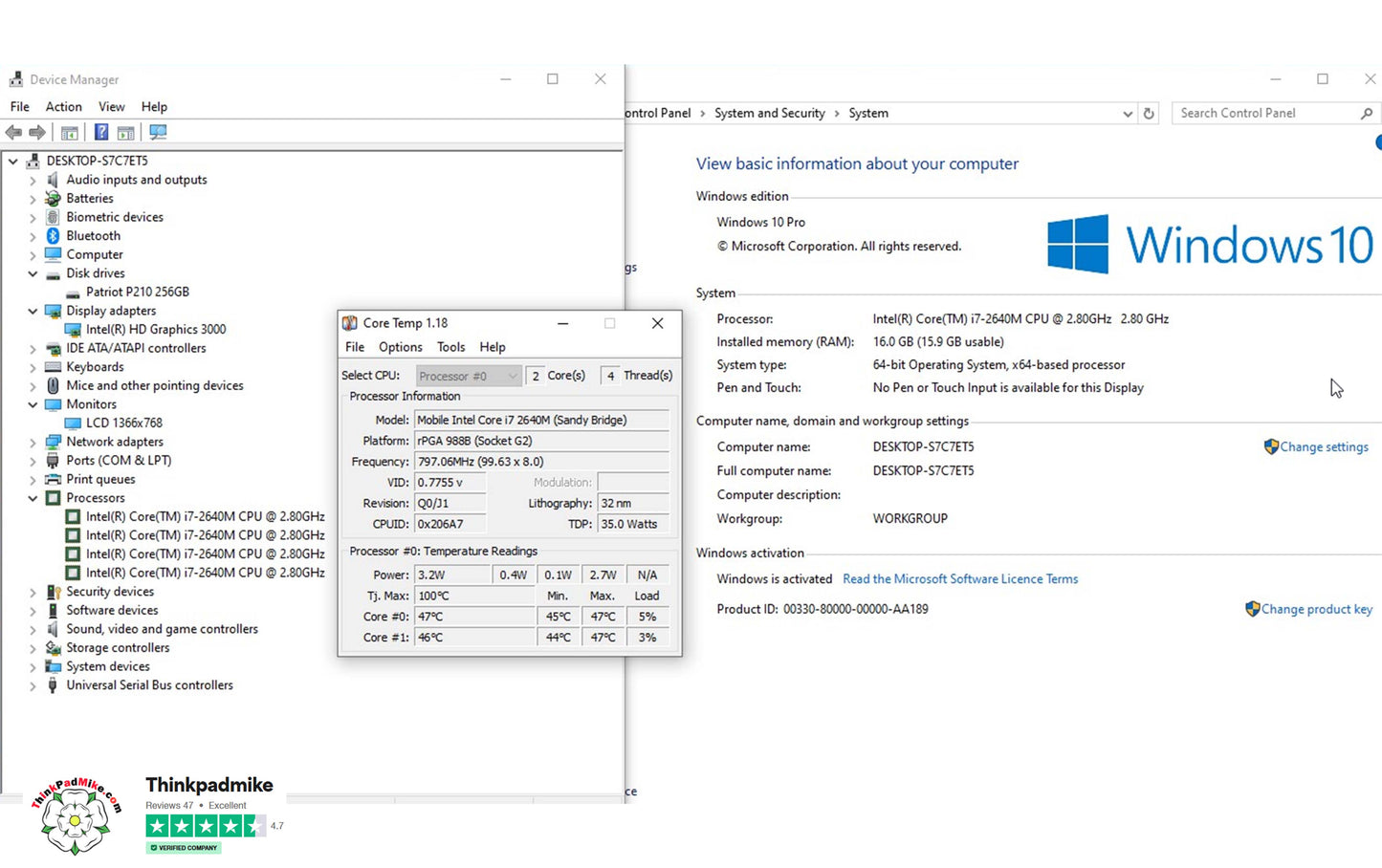Click the Audio inputs and outputs speaker icon
1382x868 pixels.
[x=53, y=180]
